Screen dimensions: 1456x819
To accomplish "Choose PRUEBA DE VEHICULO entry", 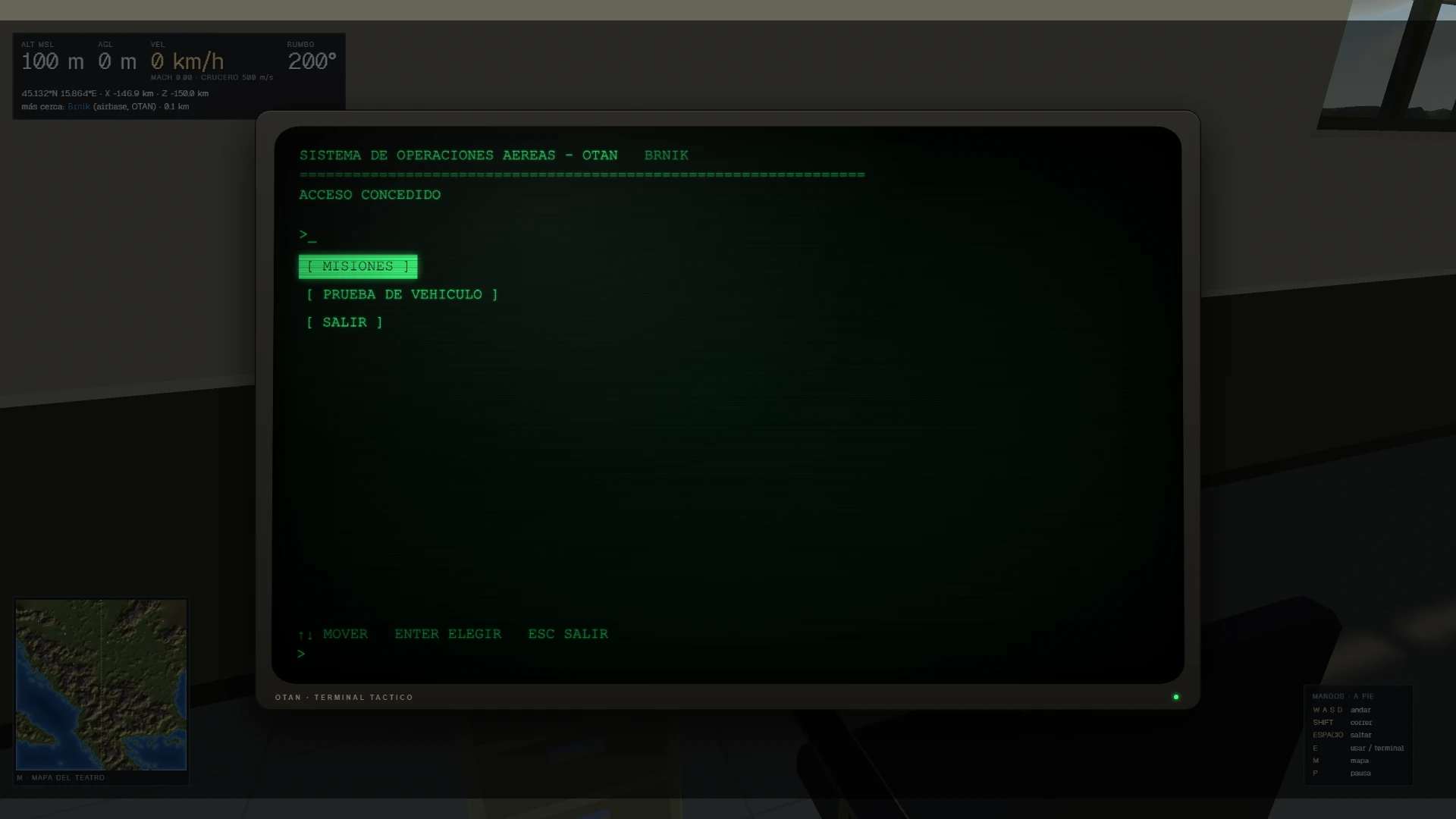I will tap(402, 294).
